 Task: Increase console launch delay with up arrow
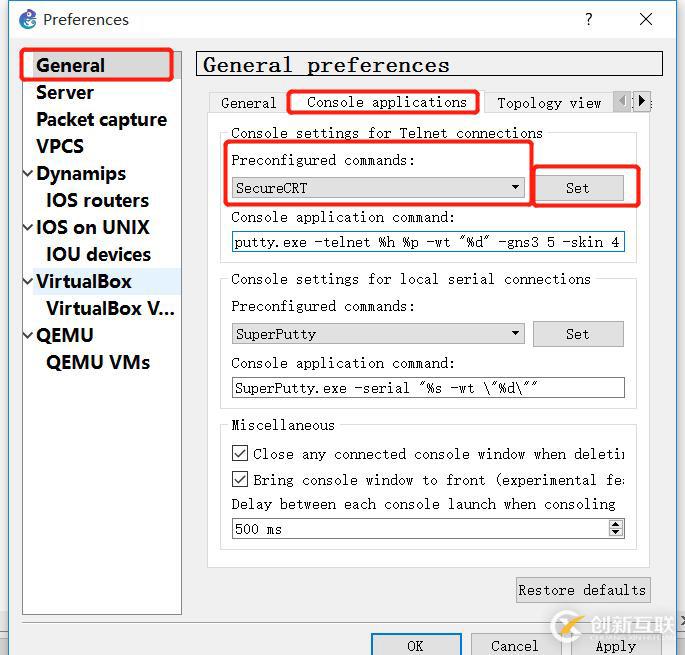[616, 524]
